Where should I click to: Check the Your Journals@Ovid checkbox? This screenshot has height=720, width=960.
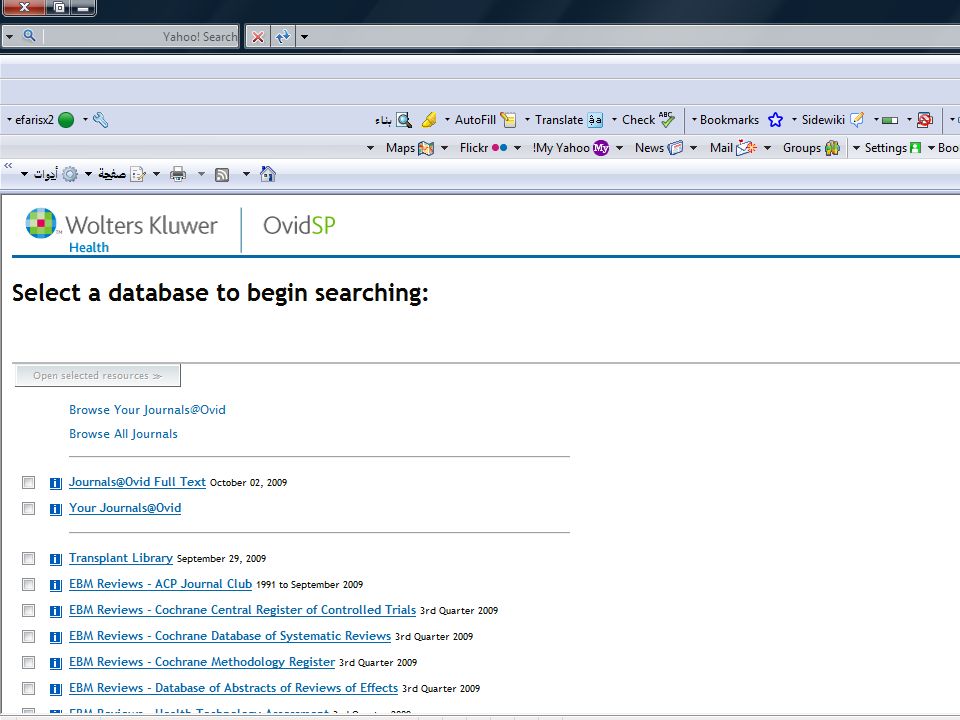[x=28, y=508]
